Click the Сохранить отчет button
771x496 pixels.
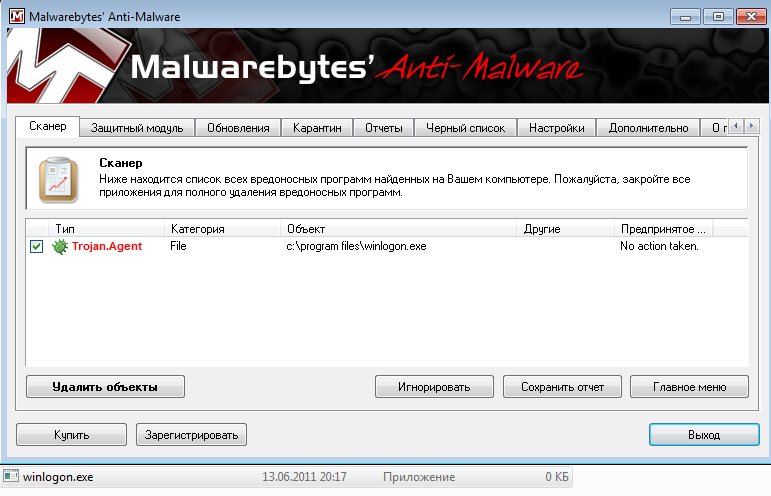(563, 387)
